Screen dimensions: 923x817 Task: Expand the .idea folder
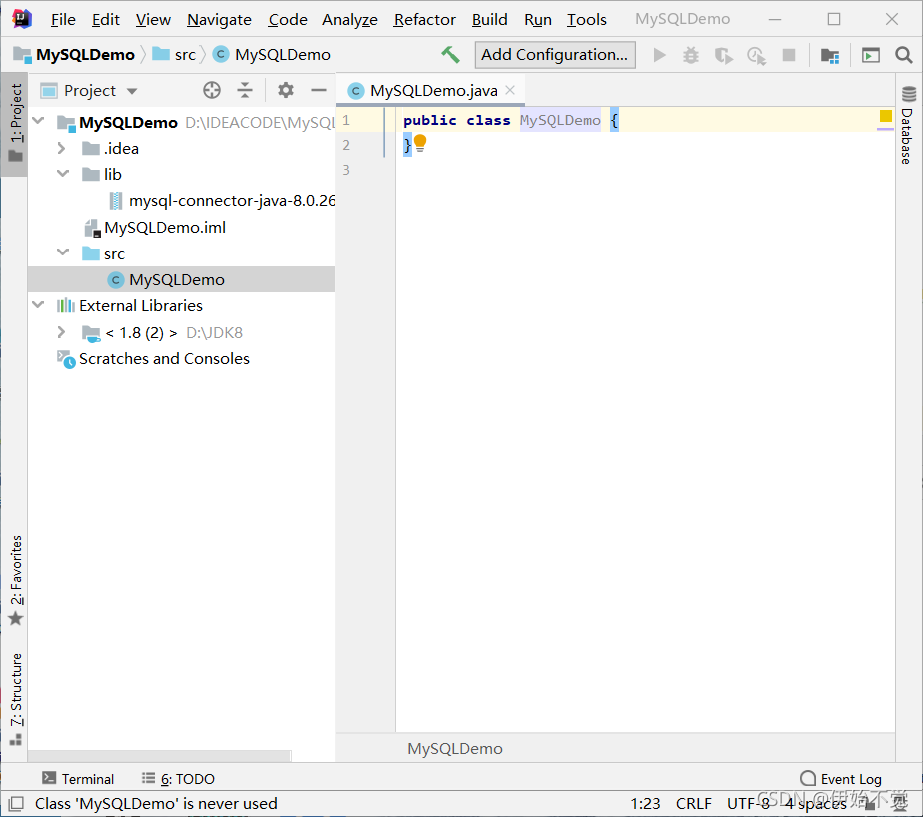[x=61, y=148]
